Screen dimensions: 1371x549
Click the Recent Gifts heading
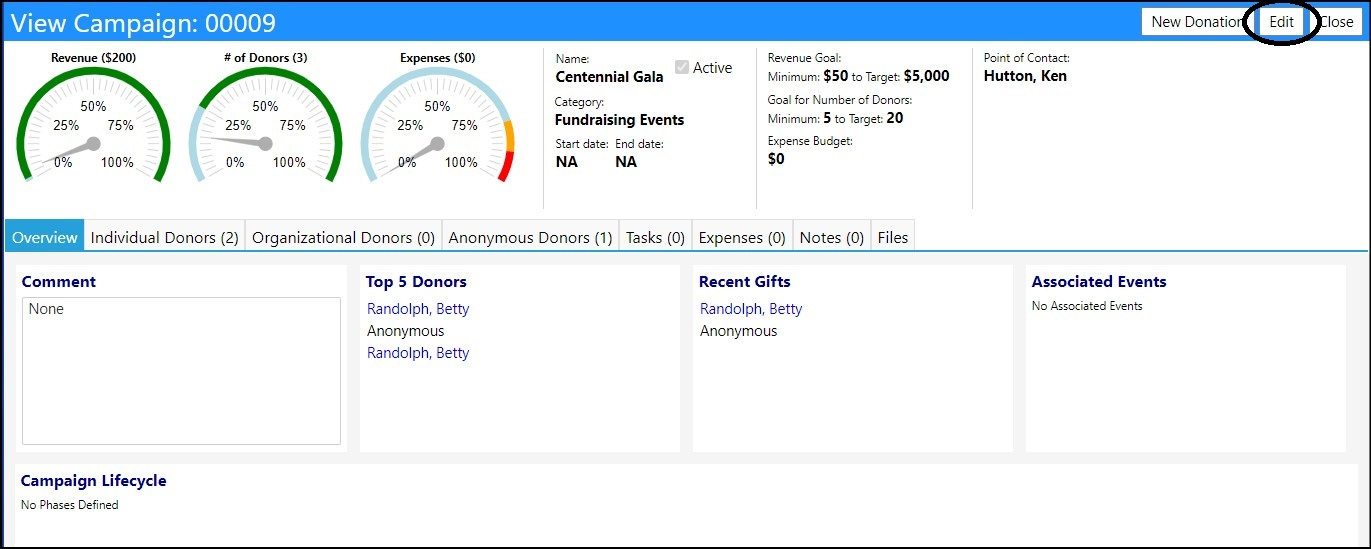tap(745, 282)
